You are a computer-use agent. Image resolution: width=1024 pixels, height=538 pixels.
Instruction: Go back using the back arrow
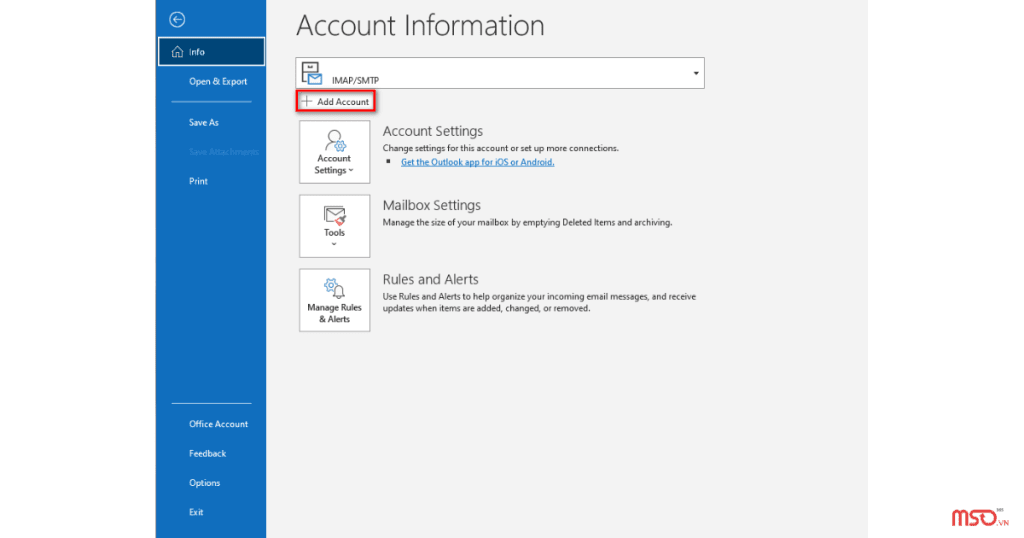tap(177, 20)
